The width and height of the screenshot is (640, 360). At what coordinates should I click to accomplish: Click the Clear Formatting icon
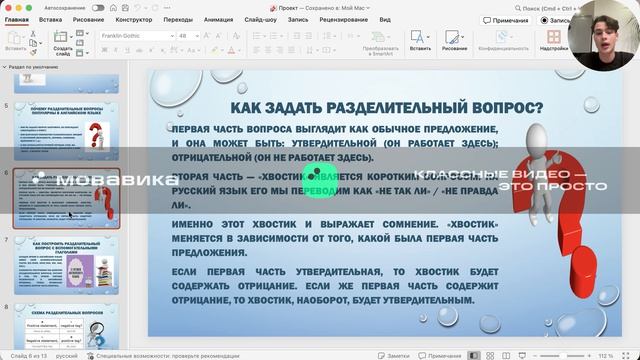point(236,36)
